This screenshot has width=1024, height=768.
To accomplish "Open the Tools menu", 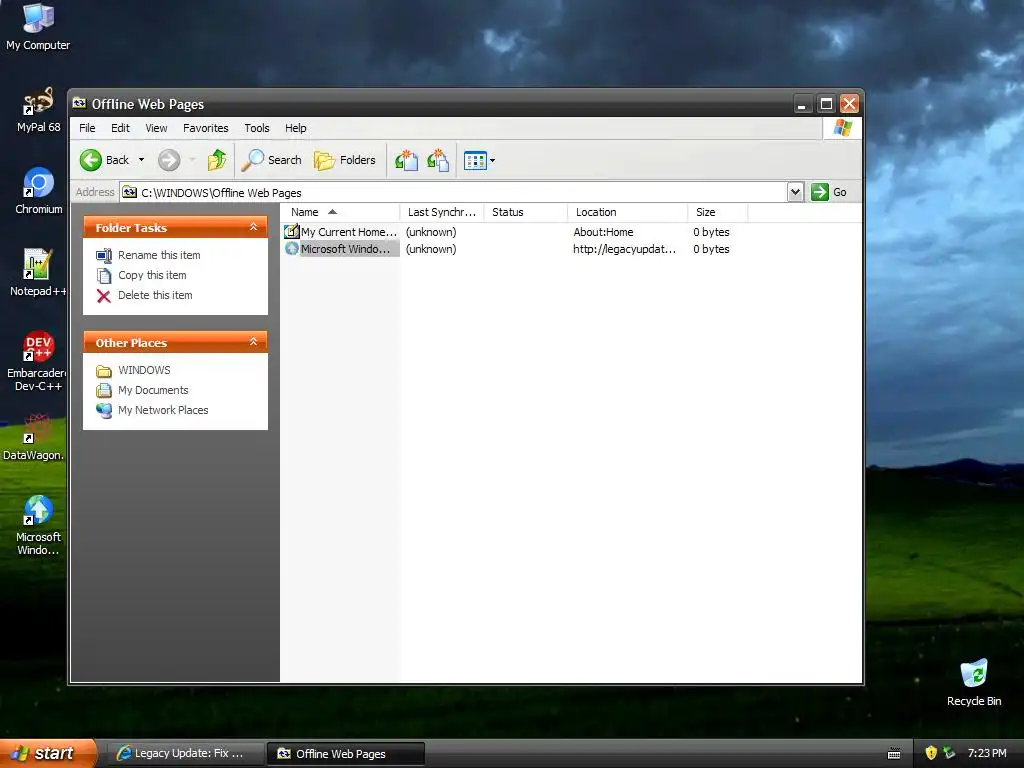I will [x=257, y=128].
